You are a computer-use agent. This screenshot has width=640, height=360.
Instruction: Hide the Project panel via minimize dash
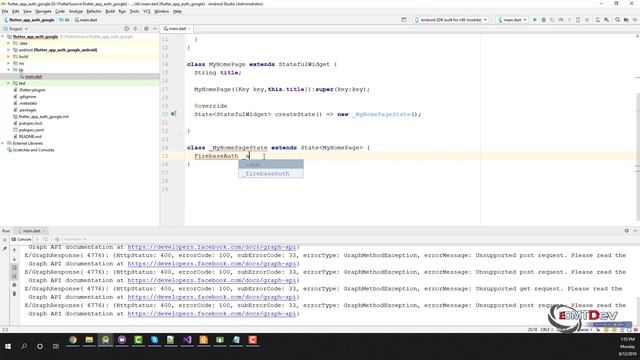155,29
